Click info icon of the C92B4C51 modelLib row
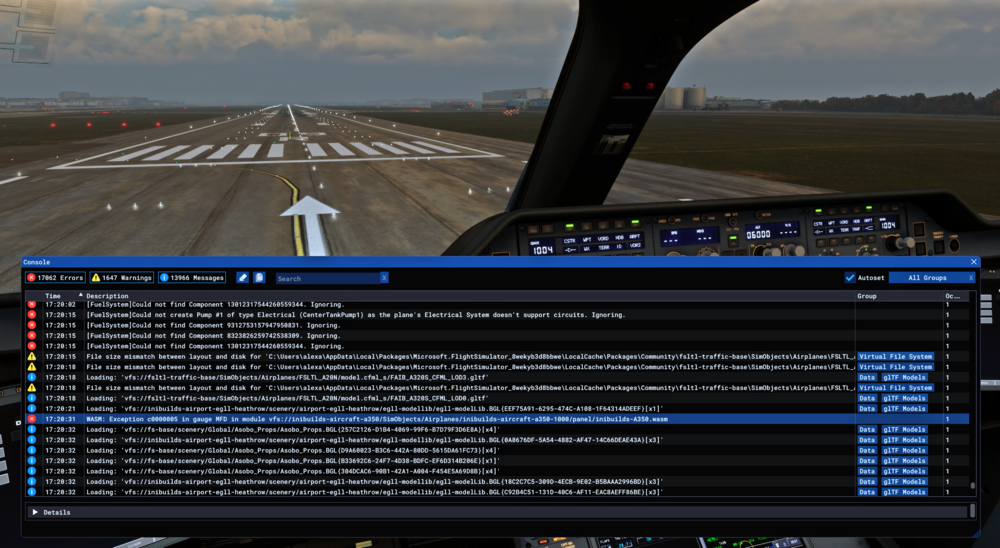This screenshot has height=548, width=1000. [31, 492]
